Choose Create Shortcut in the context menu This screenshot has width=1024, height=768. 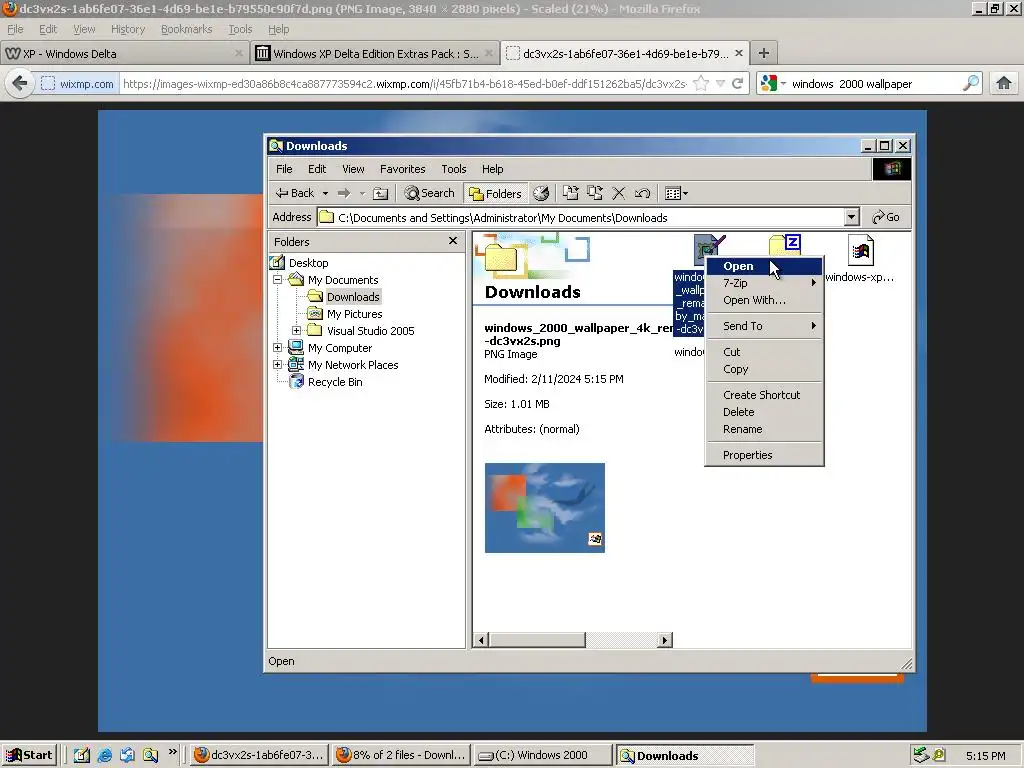tap(764, 395)
